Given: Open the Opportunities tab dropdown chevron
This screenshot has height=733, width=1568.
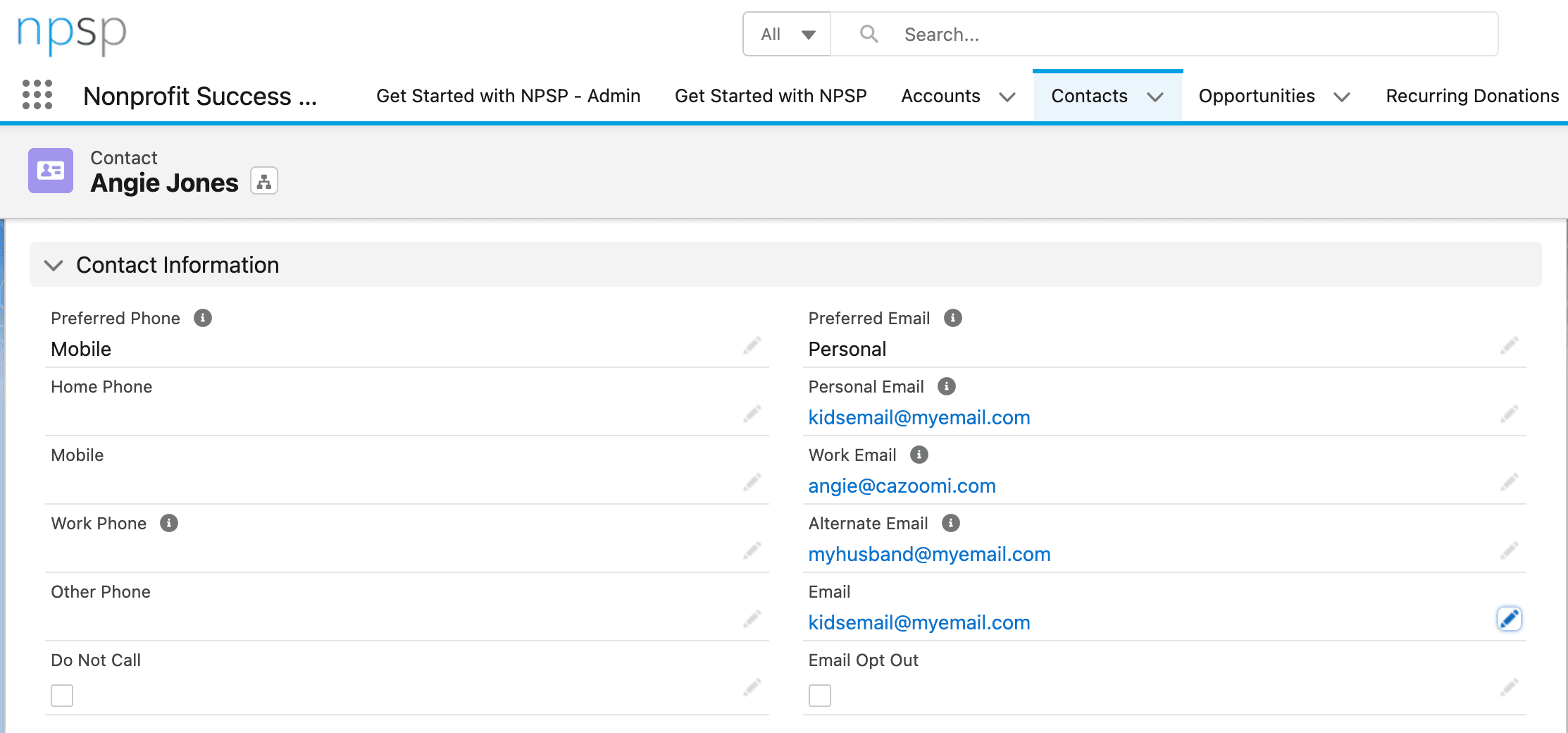Looking at the screenshot, I should coord(1342,97).
